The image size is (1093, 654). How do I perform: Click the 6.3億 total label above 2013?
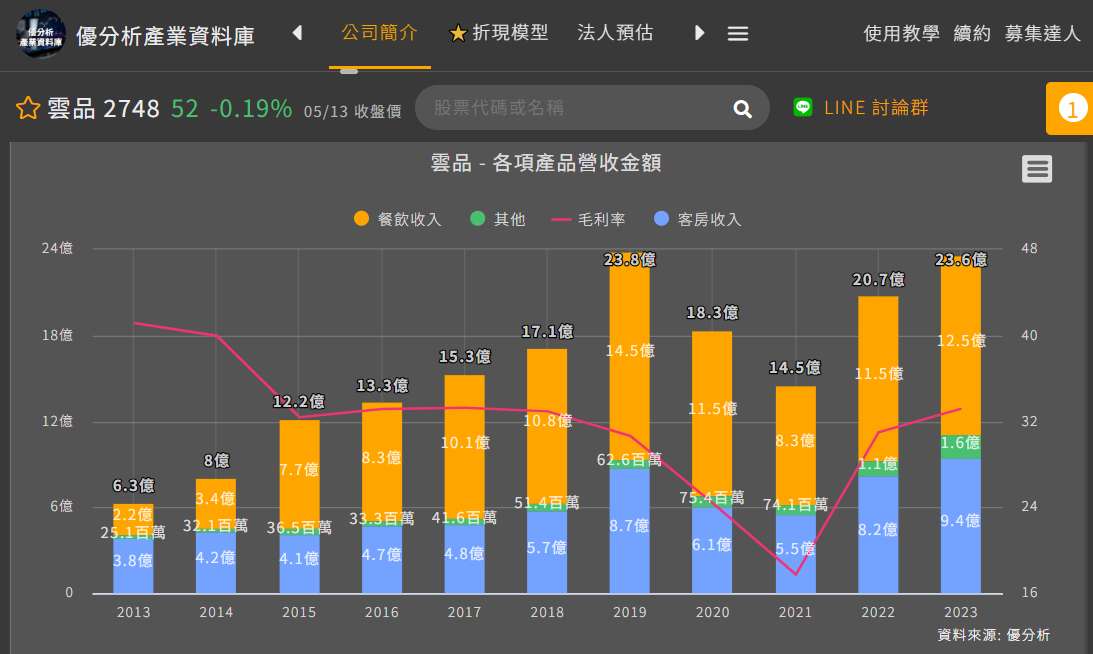pos(133,485)
